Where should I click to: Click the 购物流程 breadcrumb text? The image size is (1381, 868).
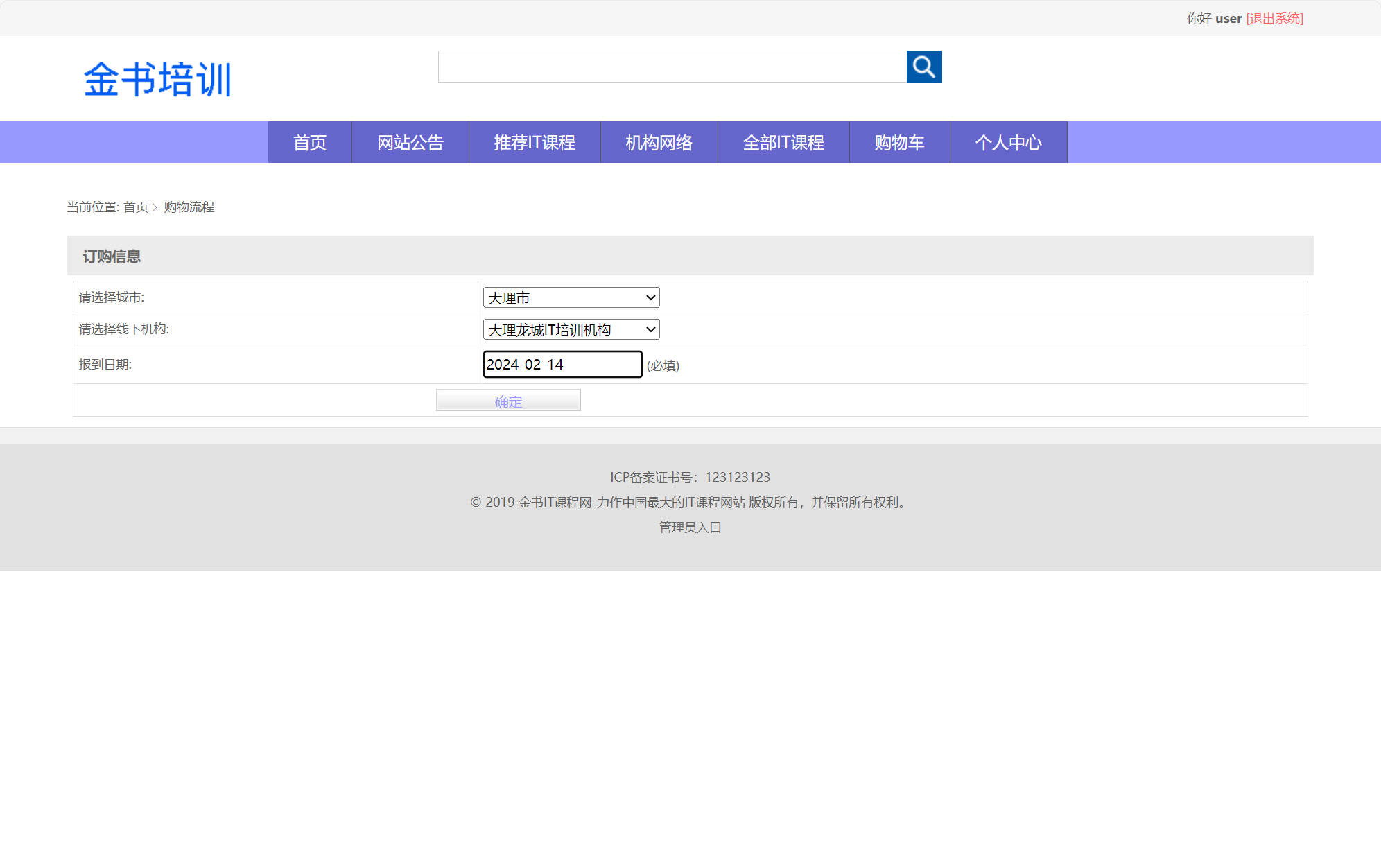click(x=189, y=207)
